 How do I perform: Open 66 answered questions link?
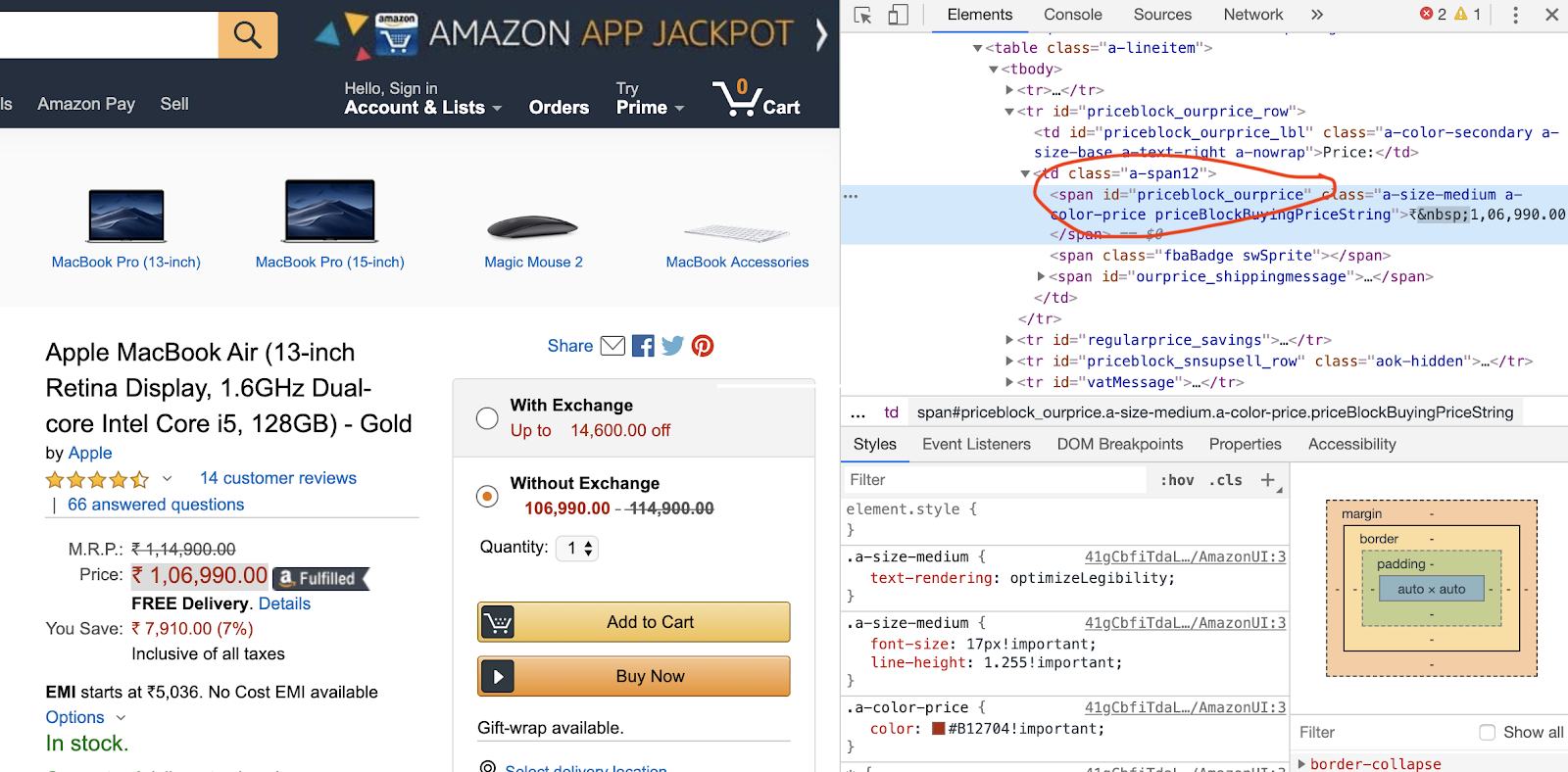156,505
